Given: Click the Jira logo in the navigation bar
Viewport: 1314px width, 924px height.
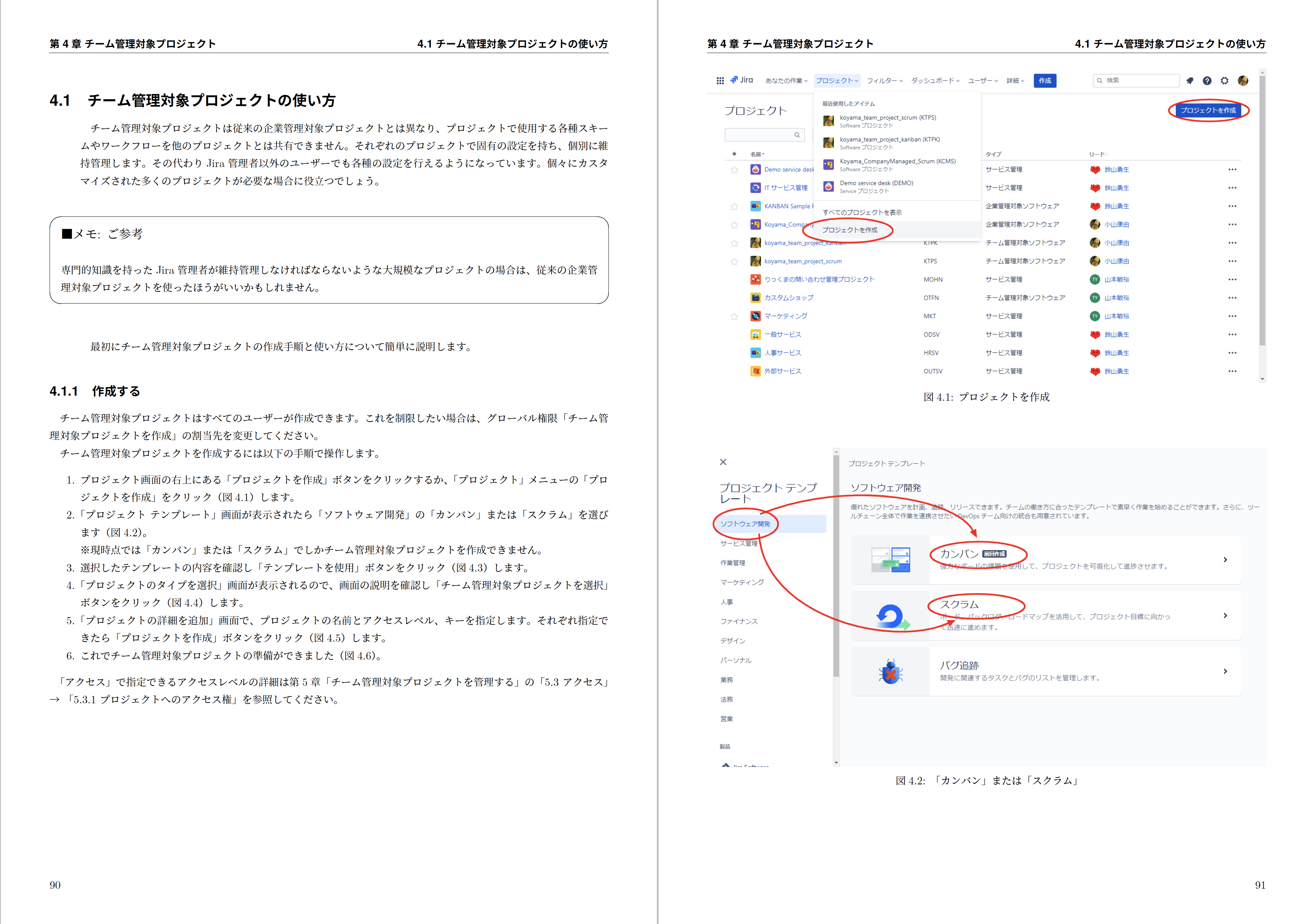Looking at the screenshot, I should click(x=742, y=80).
